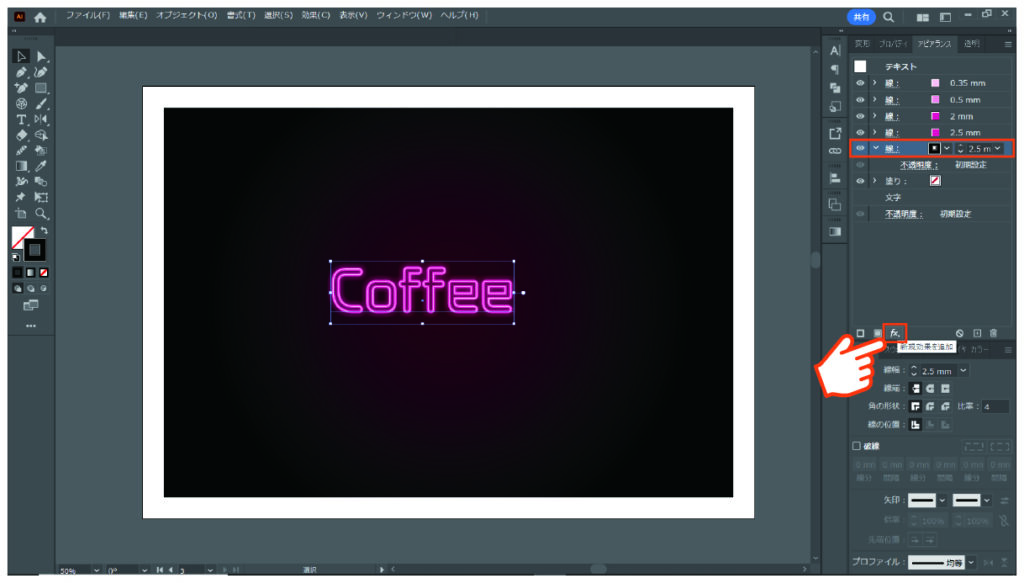The width and height of the screenshot is (1024, 583).
Task: Toggle visibility of the 塗り fill row
Action: point(860,181)
